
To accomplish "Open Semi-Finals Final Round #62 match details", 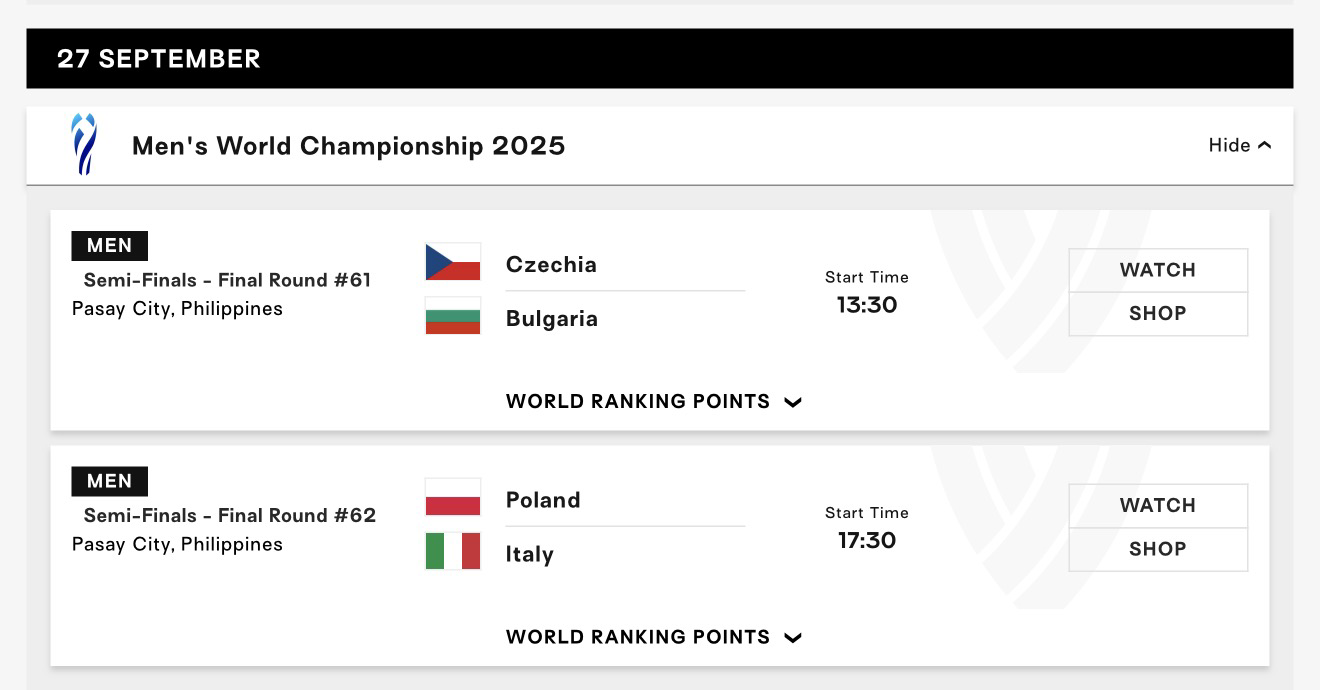I will (x=230, y=516).
